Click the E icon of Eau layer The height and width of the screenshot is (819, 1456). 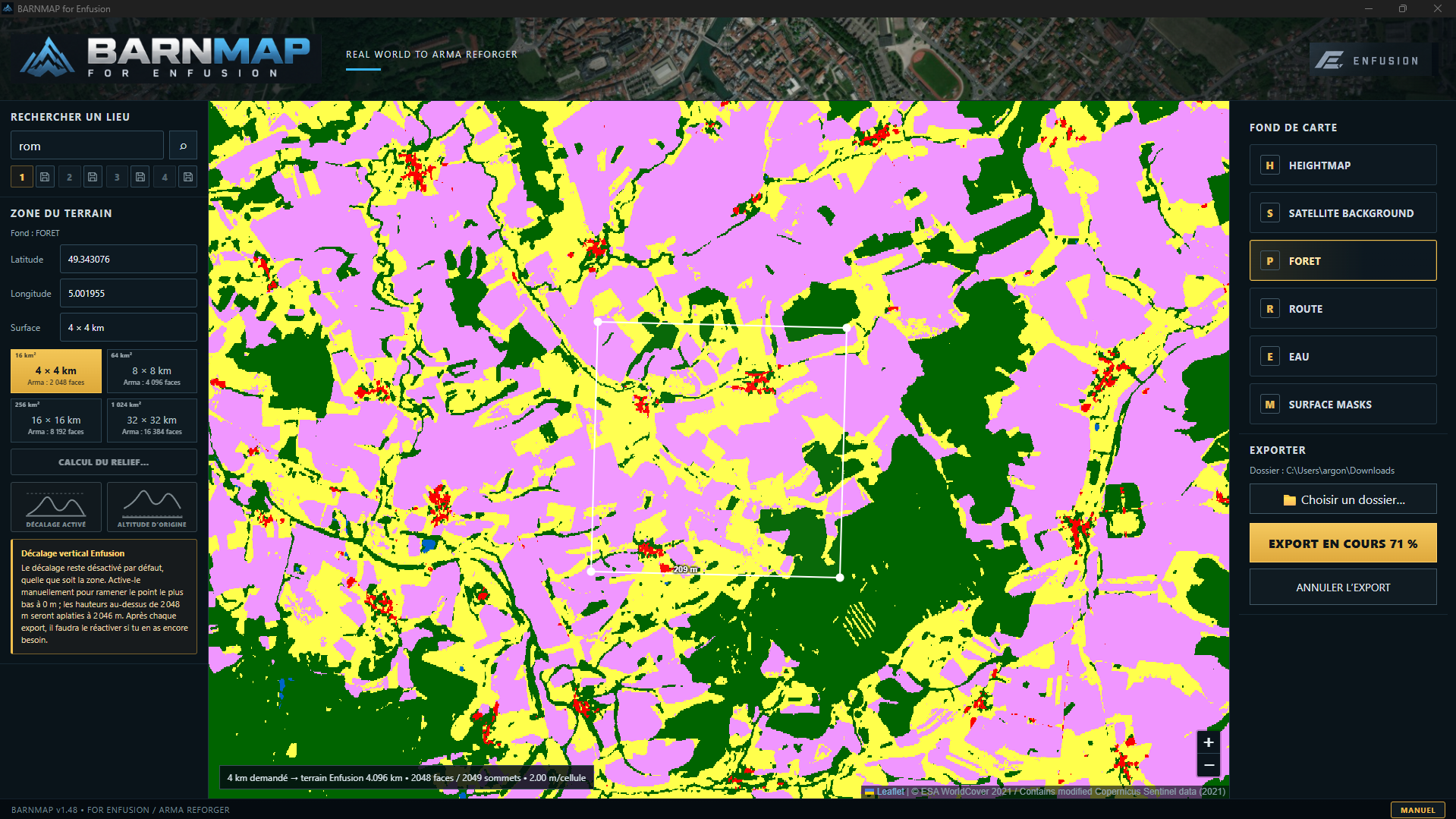click(1269, 357)
